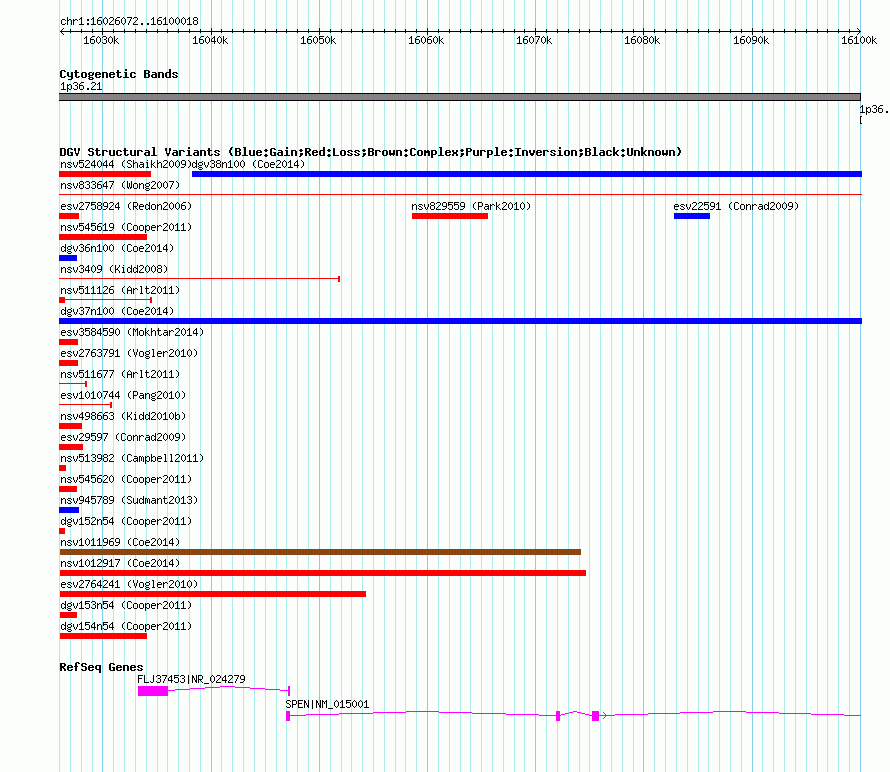Click the red dgv154n54 loss bar
This screenshot has height=772, width=890.
click(x=103, y=636)
